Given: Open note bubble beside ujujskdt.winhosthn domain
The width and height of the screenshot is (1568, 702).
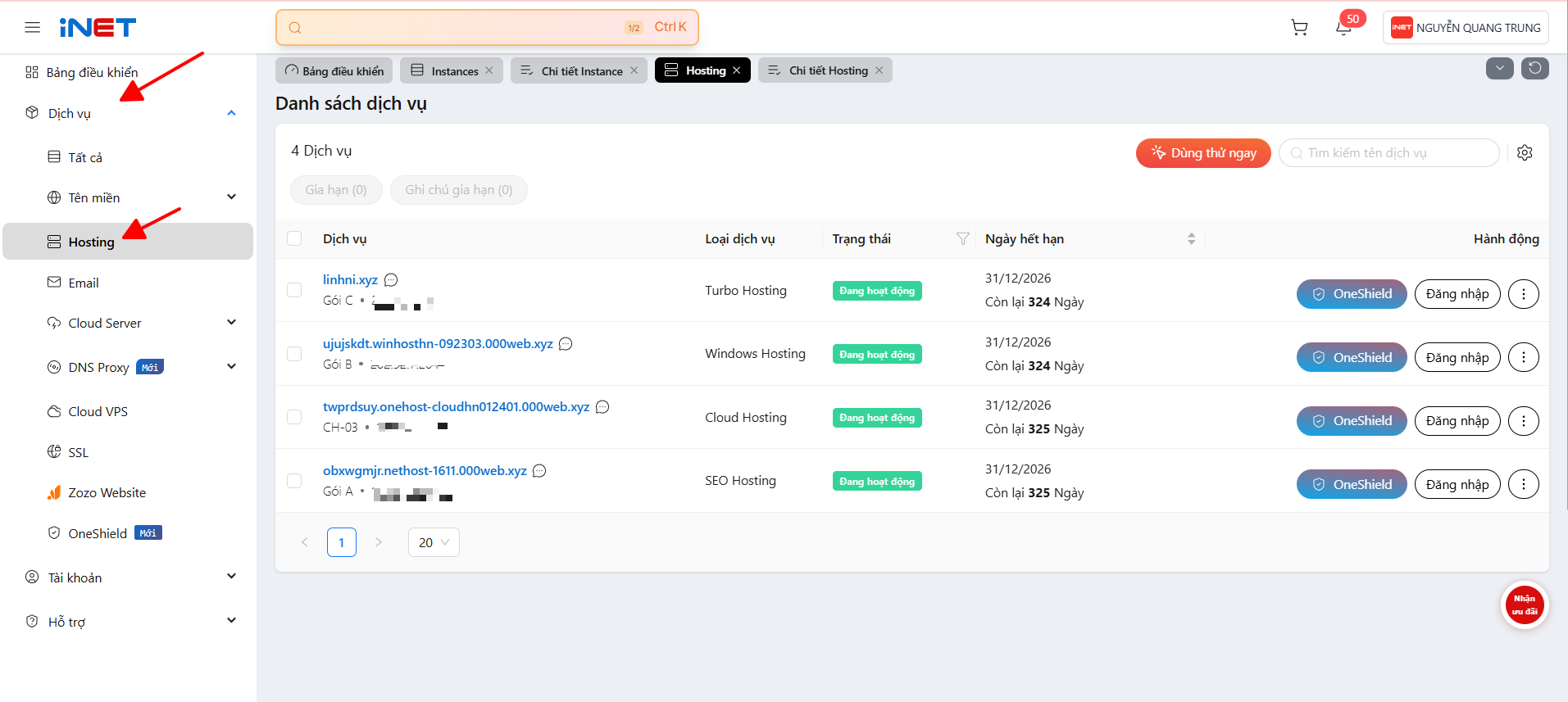Looking at the screenshot, I should (x=566, y=344).
